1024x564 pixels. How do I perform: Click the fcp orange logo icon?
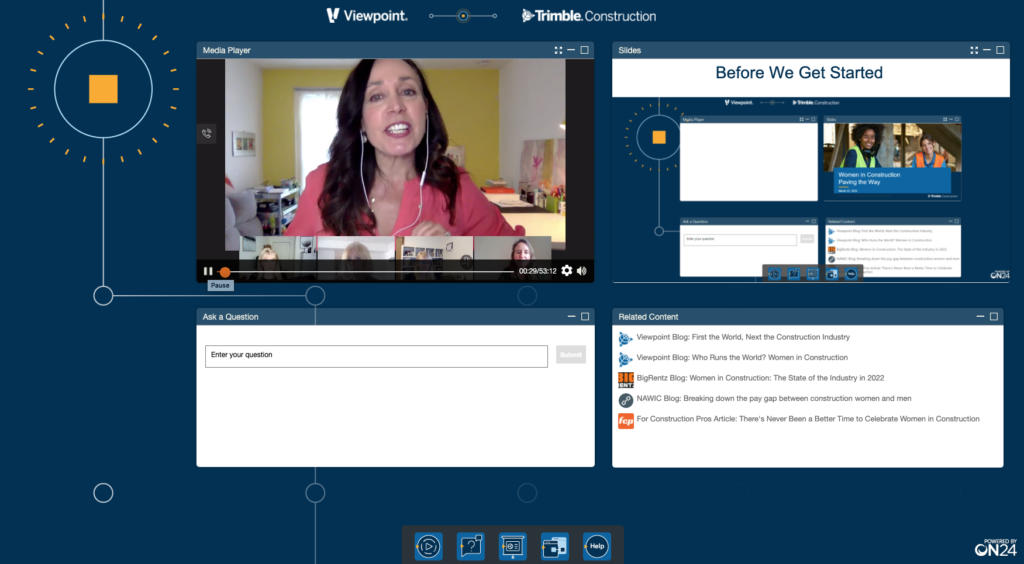click(626, 421)
